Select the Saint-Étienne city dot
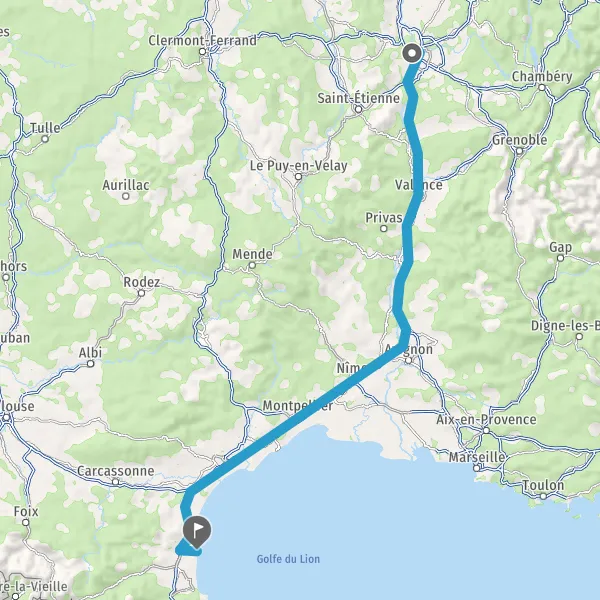Image resolution: width=600 pixels, height=600 pixels. pyautogui.click(x=359, y=109)
